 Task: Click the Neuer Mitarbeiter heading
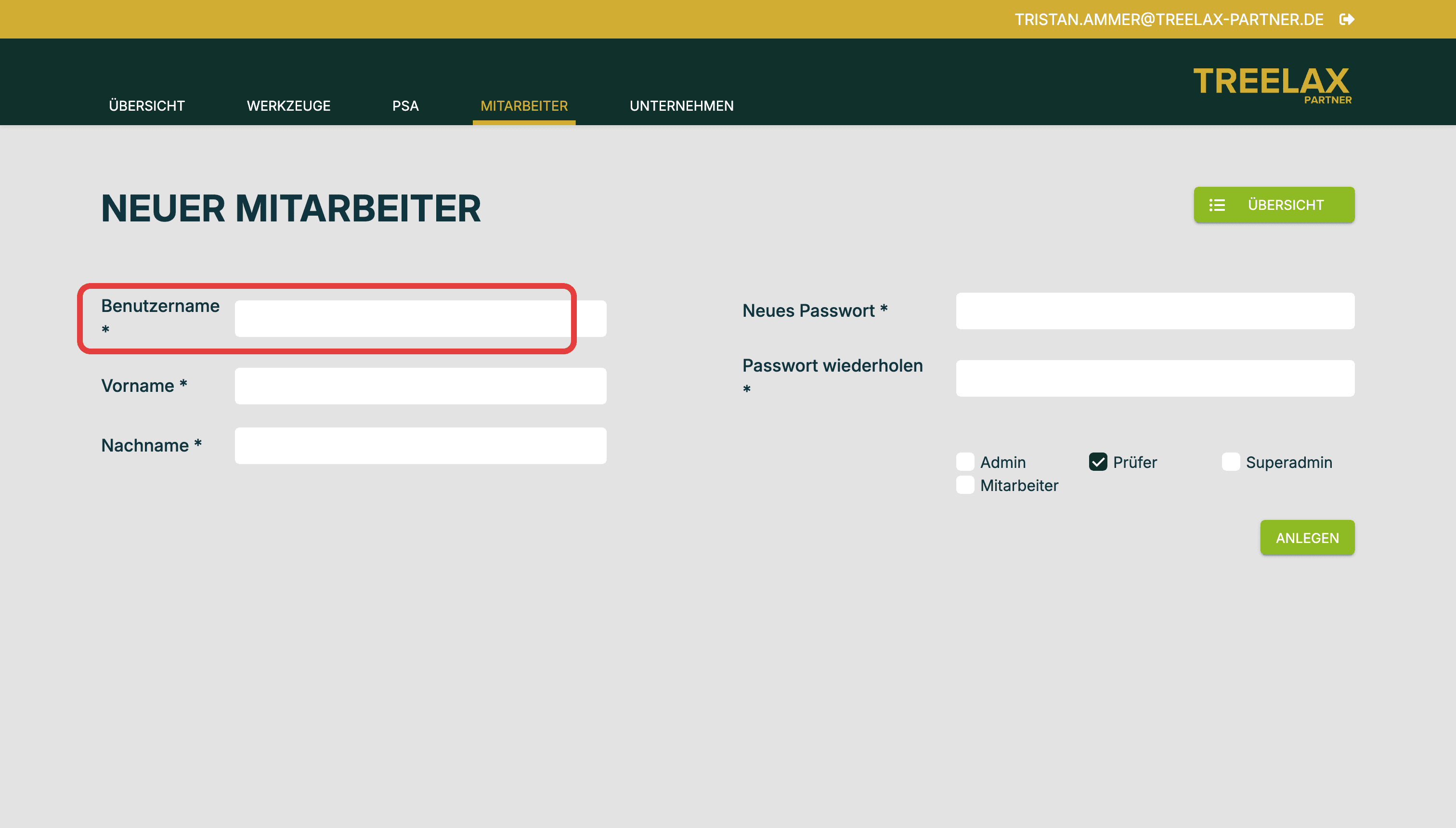click(291, 208)
